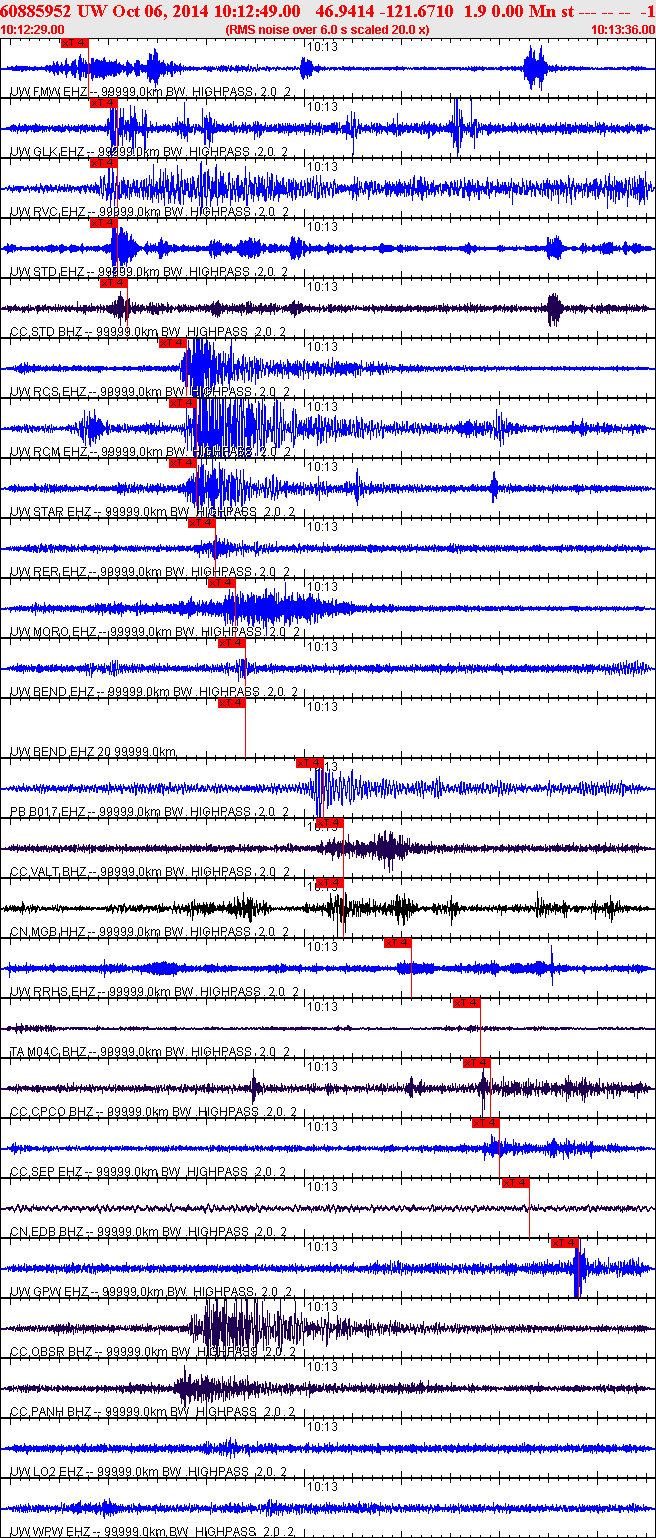Select the UW.RRHS.EHZ station label
This screenshot has width=656, height=1538.
154,992
